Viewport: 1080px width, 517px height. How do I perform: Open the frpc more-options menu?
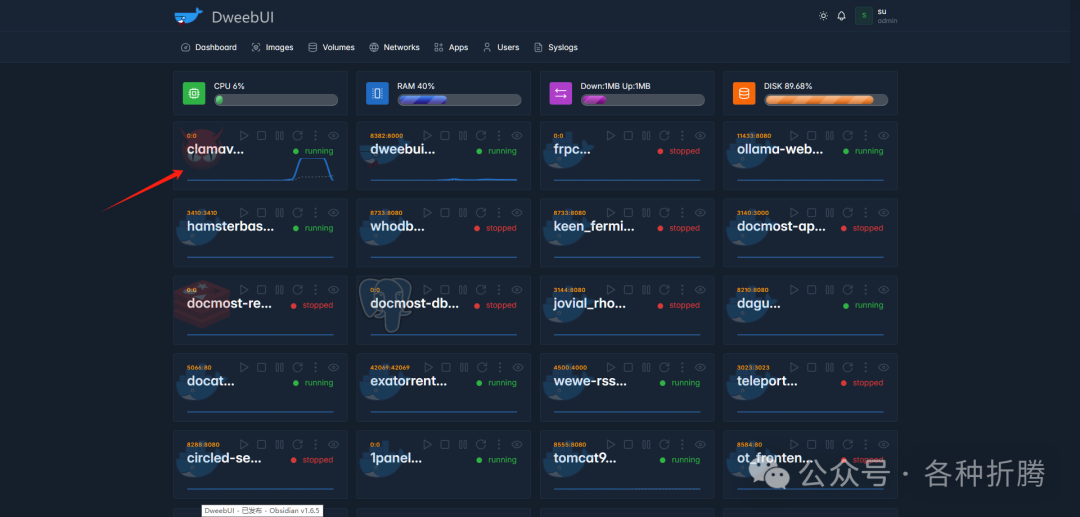pyautogui.click(x=682, y=136)
